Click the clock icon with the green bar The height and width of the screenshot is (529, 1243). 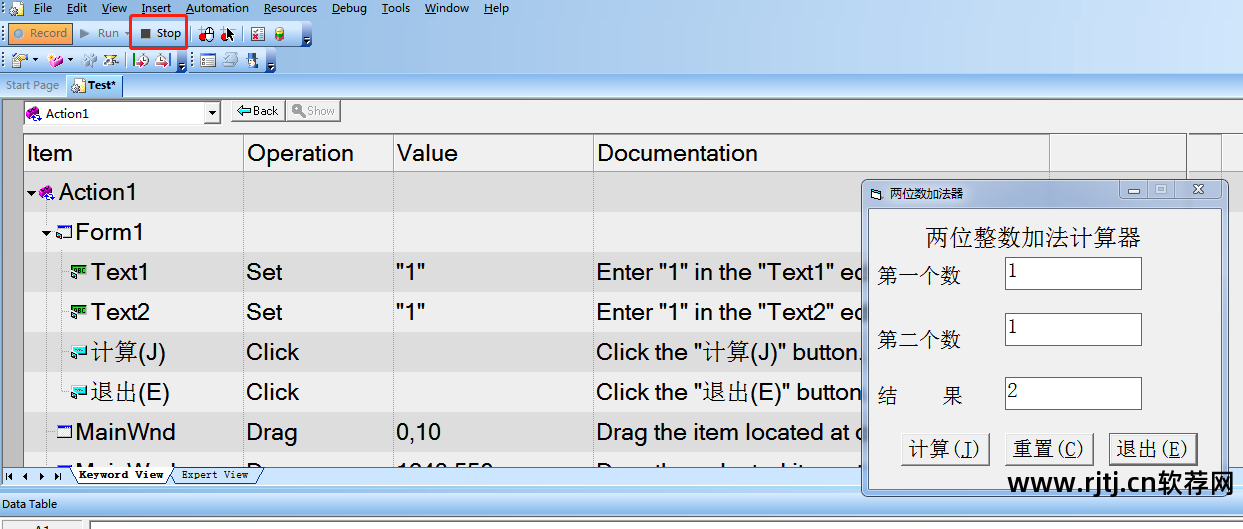tap(141, 61)
